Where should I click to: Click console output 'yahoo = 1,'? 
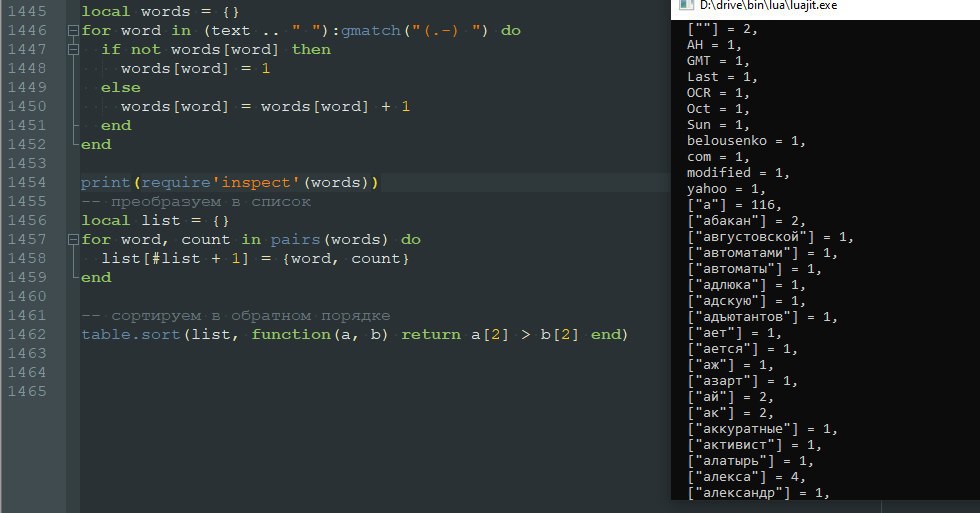(x=726, y=189)
